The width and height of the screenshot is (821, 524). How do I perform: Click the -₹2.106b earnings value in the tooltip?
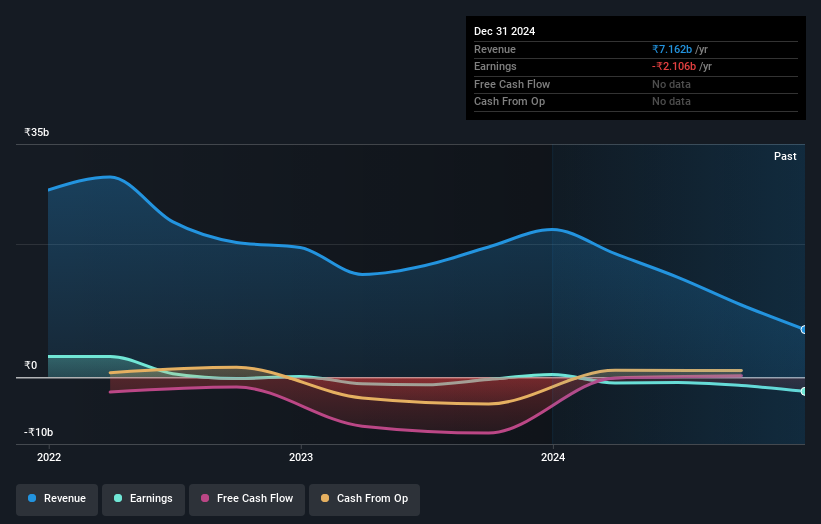(x=674, y=66)
